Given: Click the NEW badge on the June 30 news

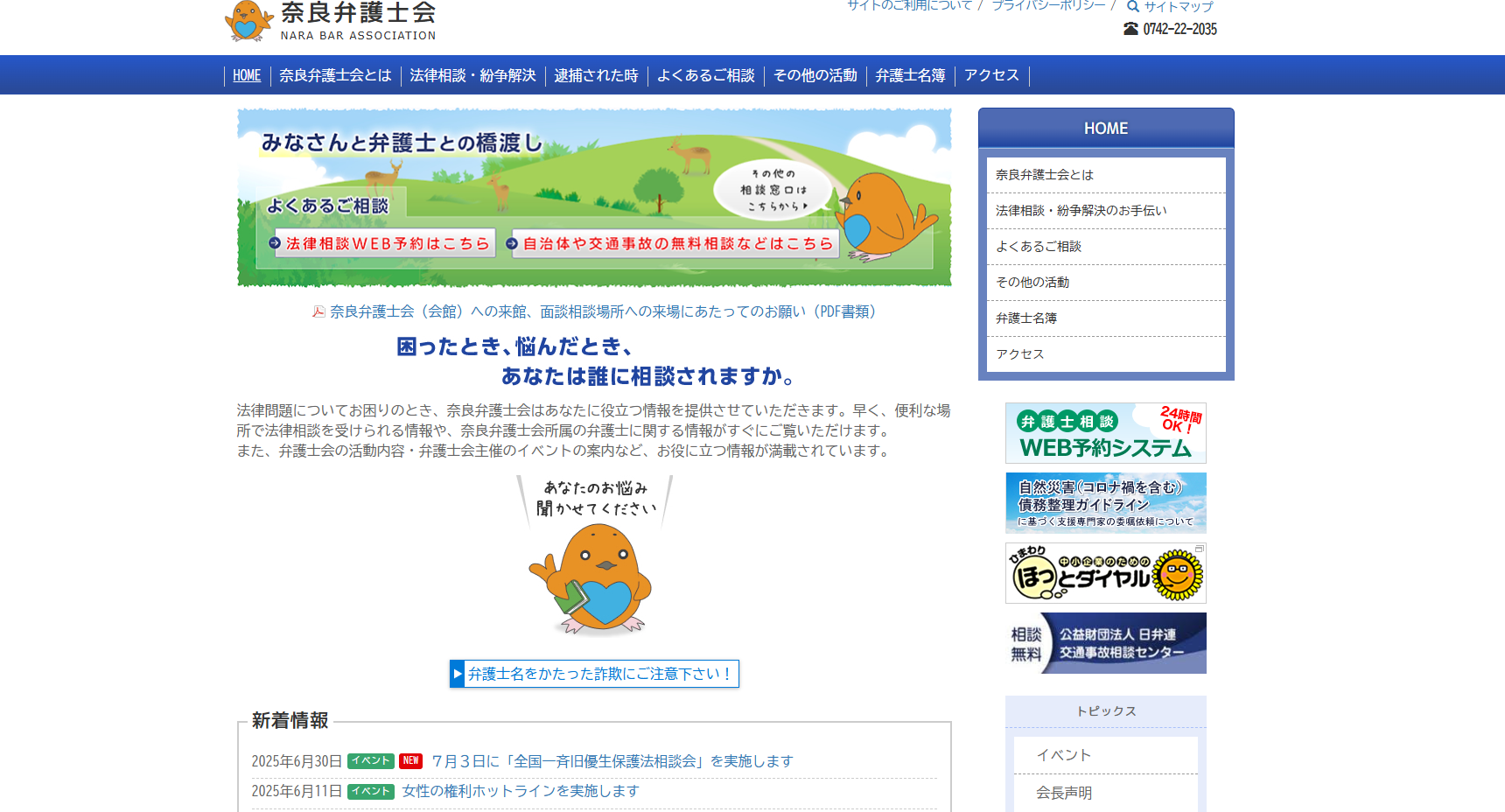Looking at the screenshot, I should pos(411,761).
